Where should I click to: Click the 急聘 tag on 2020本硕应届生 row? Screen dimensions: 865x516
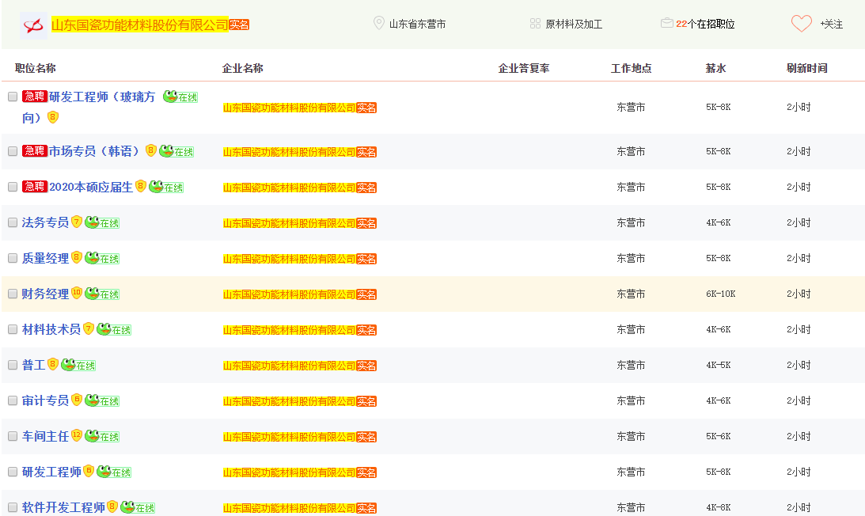click(34, 187)
